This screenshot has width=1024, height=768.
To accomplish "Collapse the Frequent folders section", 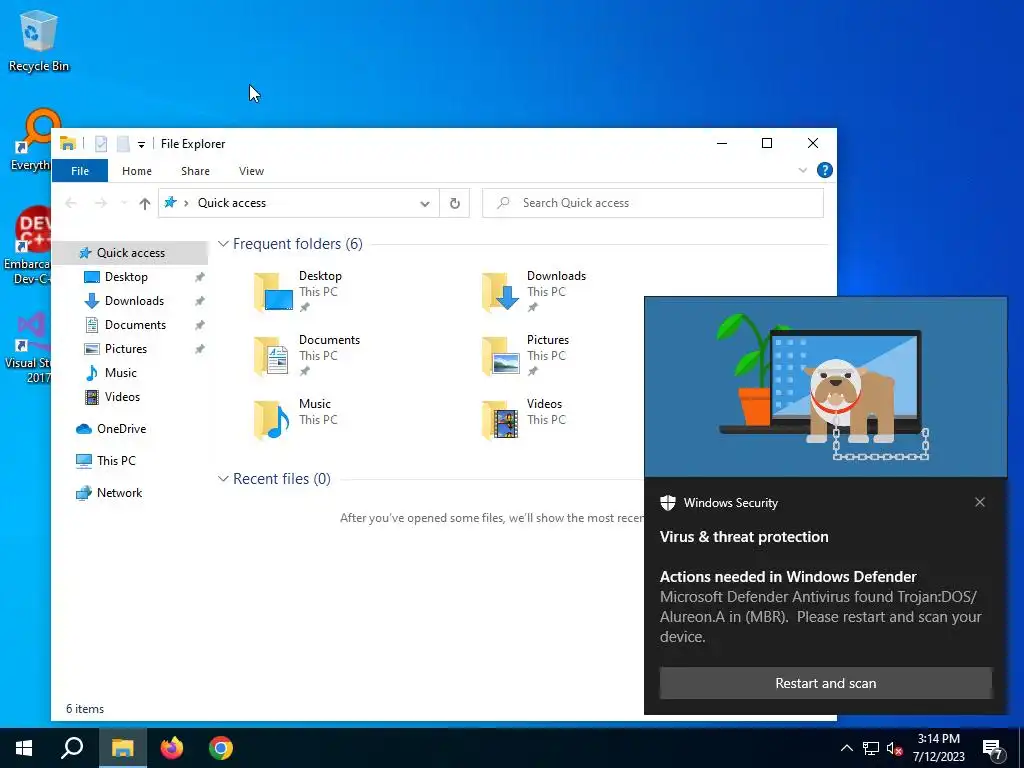I will (x=223, y=244).
